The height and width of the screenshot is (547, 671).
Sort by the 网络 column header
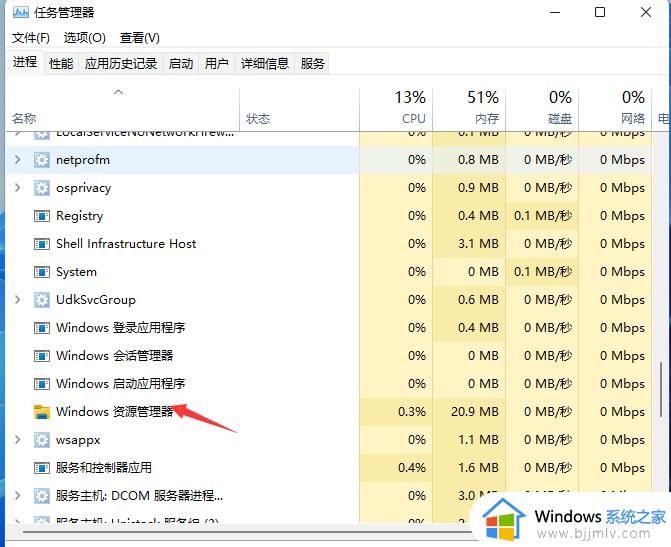(x=615, y=110)
